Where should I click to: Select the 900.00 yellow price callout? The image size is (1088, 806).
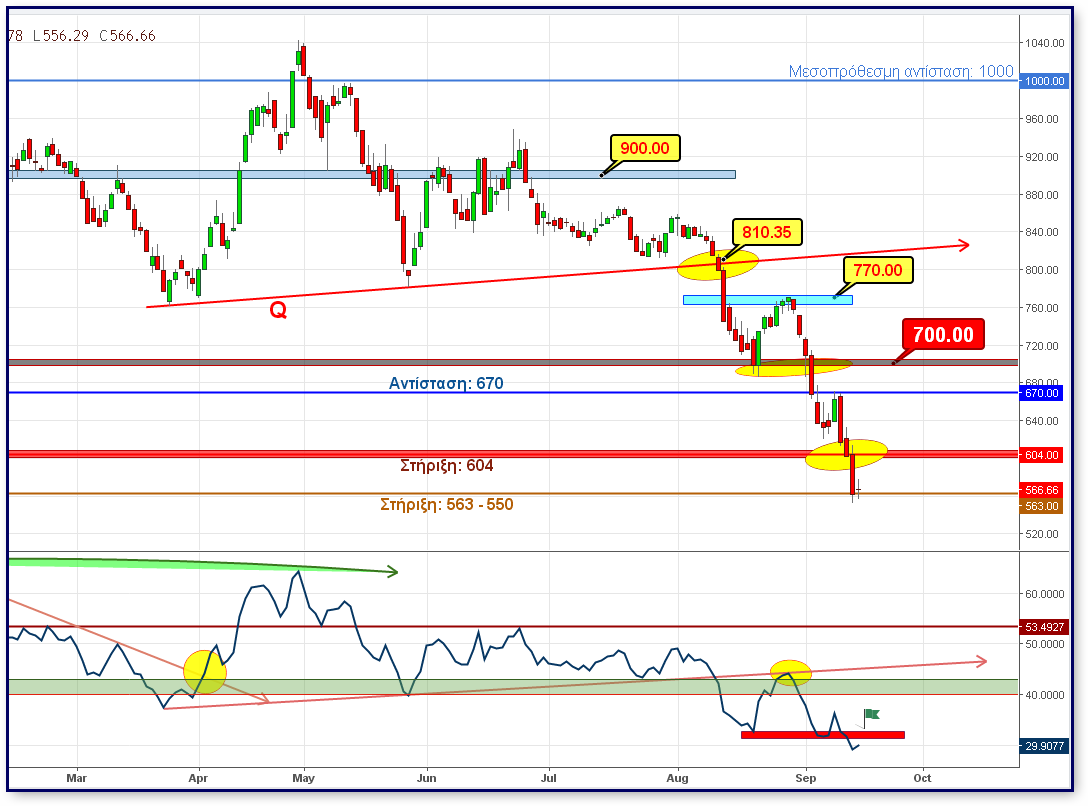(645, 148)
